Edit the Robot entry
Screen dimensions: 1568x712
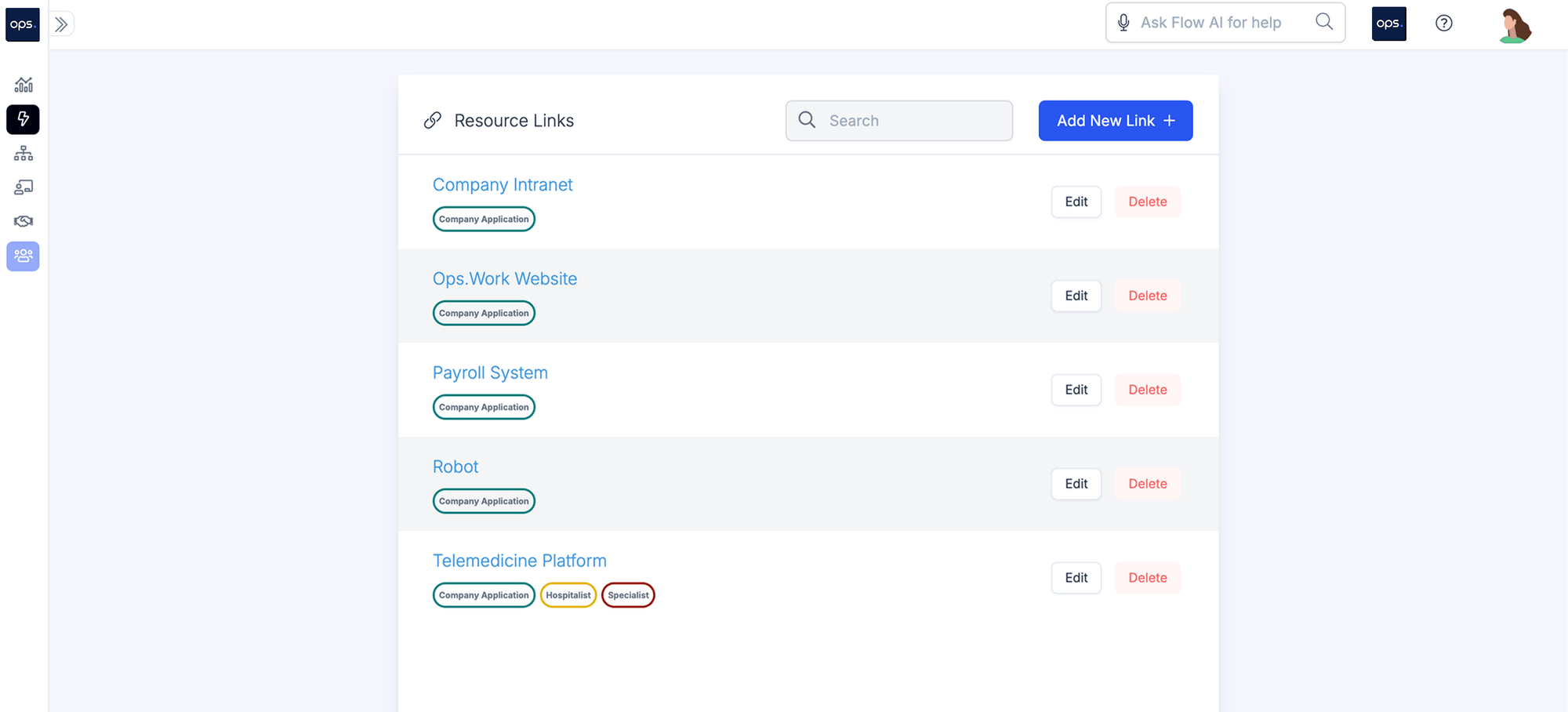1076,484
